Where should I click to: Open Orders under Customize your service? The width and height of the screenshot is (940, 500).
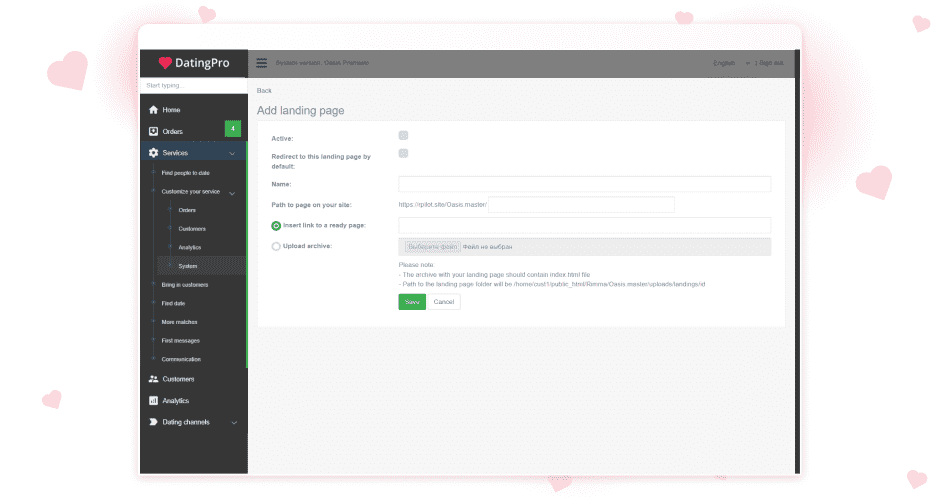(187, 210)
